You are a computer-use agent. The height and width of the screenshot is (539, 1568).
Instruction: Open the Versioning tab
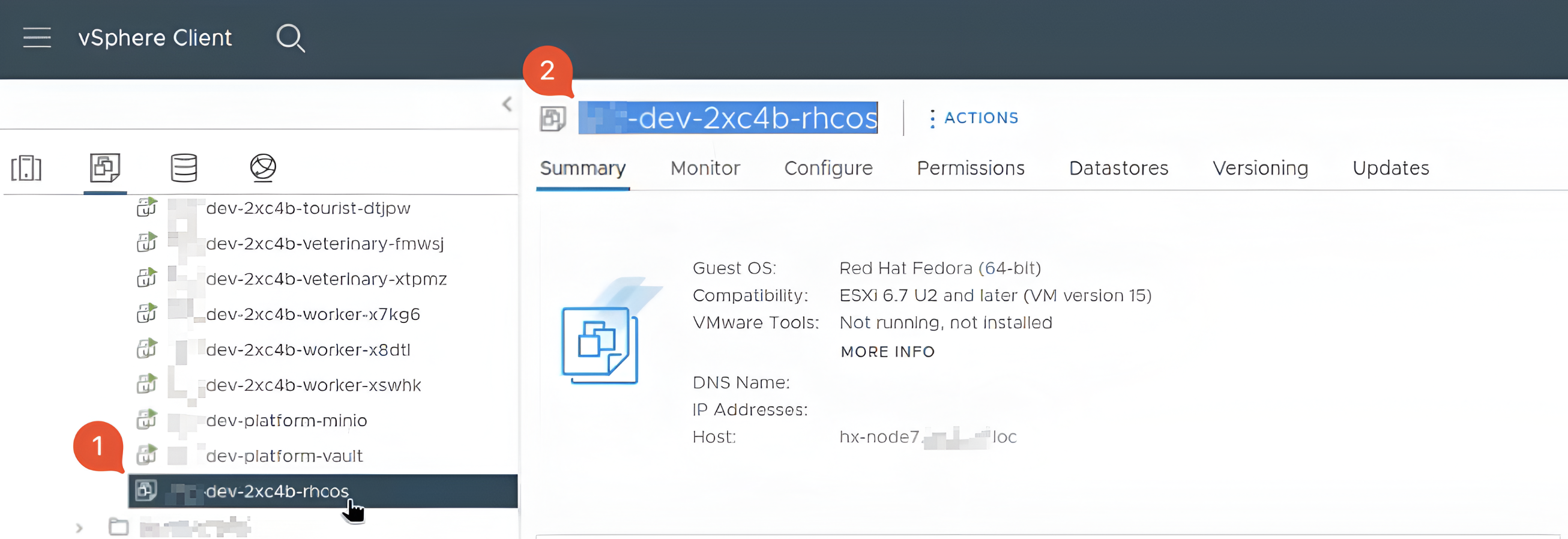pos(1260,168)
